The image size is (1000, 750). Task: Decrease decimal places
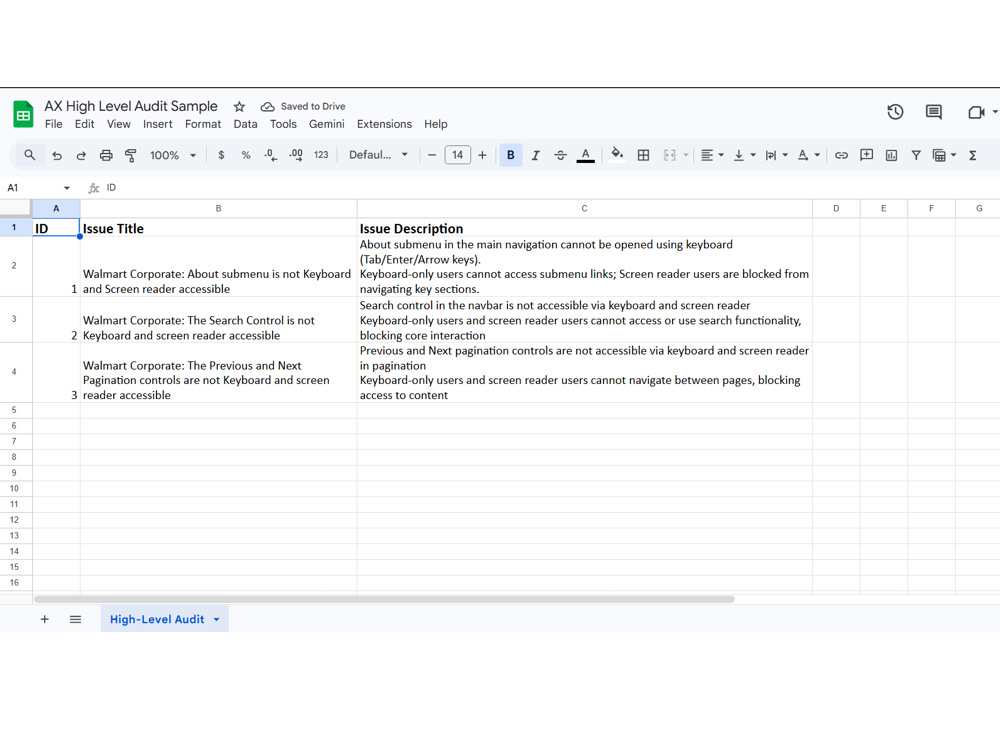coord(270,155)
